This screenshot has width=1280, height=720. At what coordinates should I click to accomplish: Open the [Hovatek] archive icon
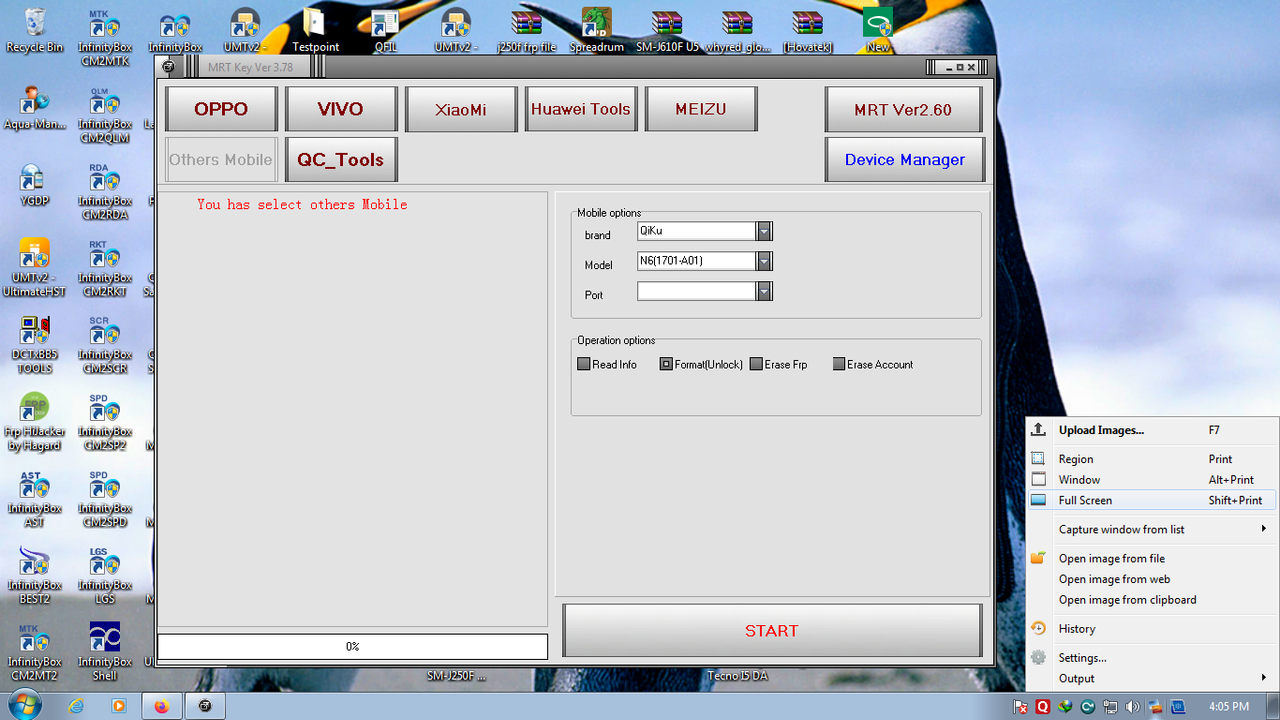pyautogui.click(x=807, y=30)
